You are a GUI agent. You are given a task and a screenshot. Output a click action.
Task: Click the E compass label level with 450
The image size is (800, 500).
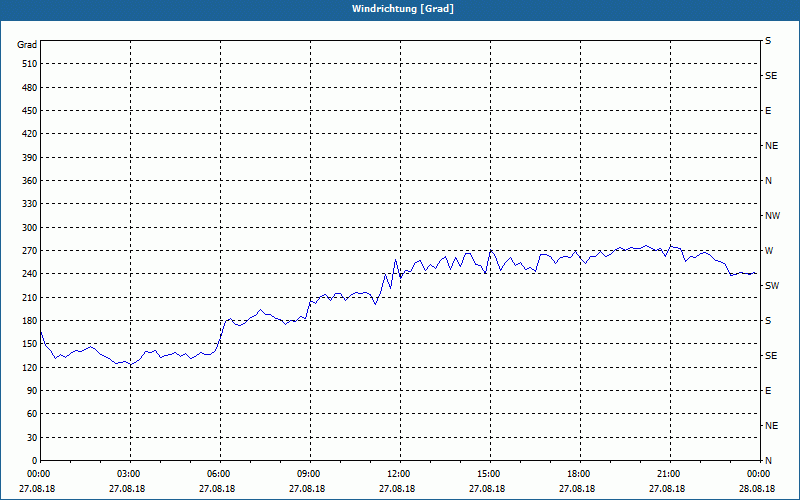point(768,111)
